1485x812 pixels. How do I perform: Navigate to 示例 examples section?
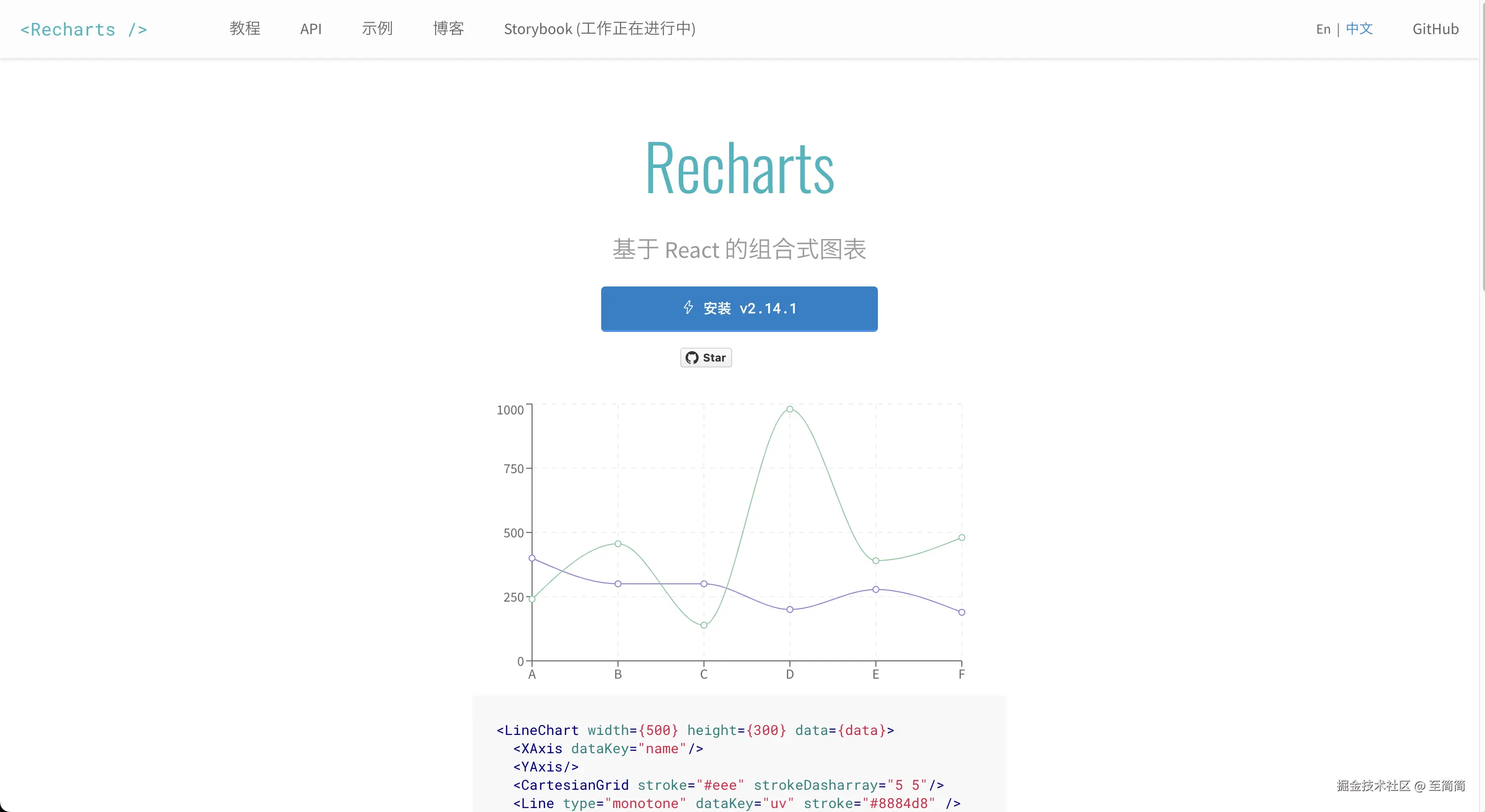pos(377,28)
